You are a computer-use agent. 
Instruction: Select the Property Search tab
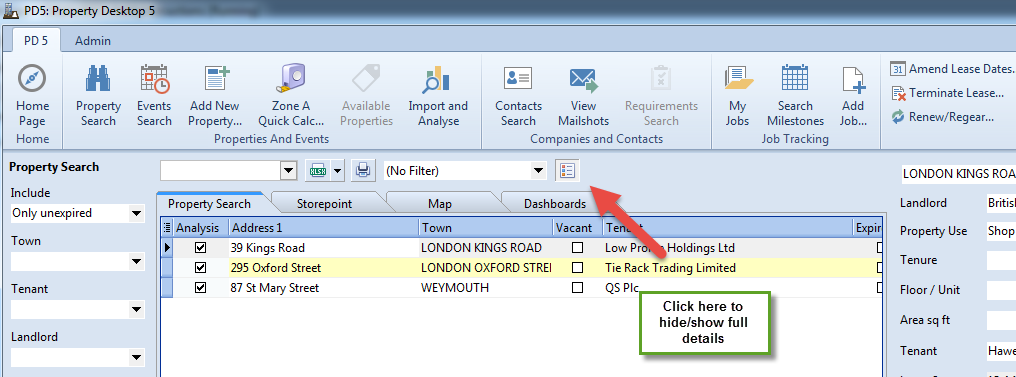coord(209,203)
